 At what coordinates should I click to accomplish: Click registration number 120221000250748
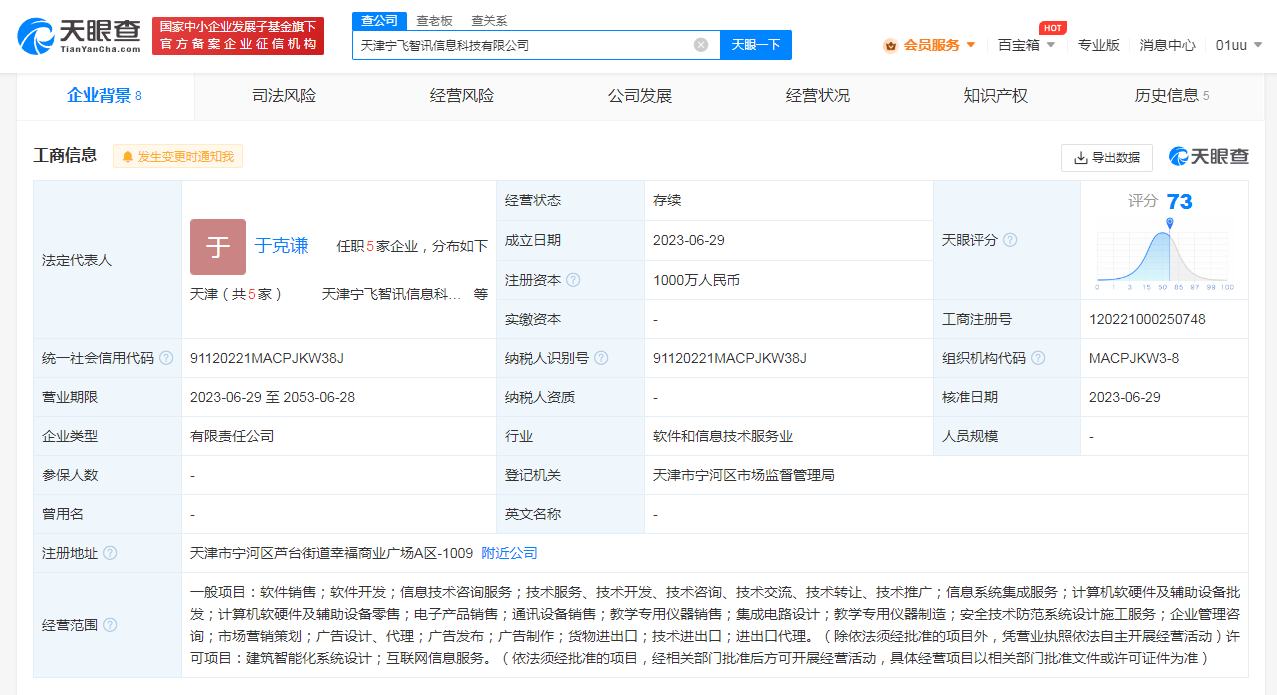(1147, 319)
